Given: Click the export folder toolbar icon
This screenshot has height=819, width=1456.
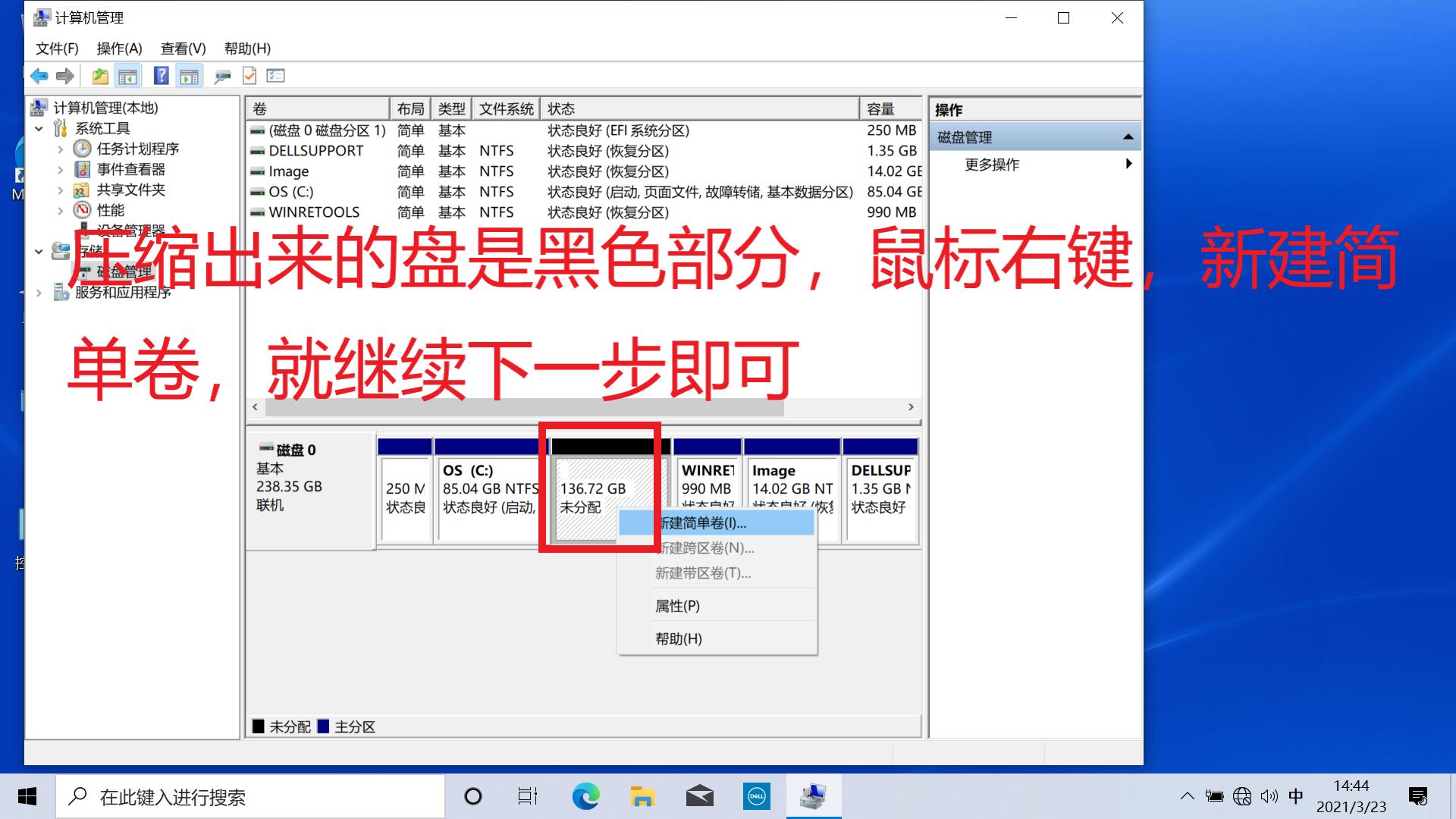Looking at the screenshot, I should coord(99,75).
